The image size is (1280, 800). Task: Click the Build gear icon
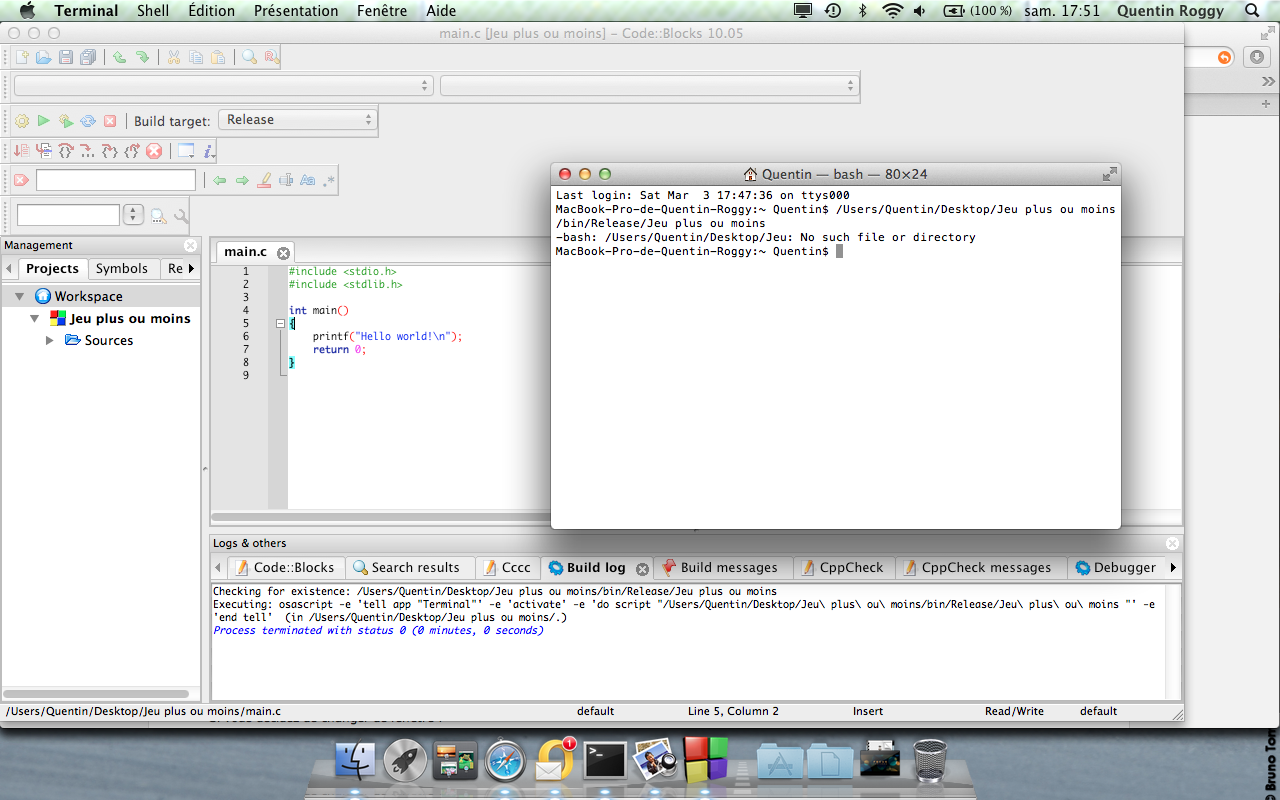pyautogui.click(x=22, y=121)
